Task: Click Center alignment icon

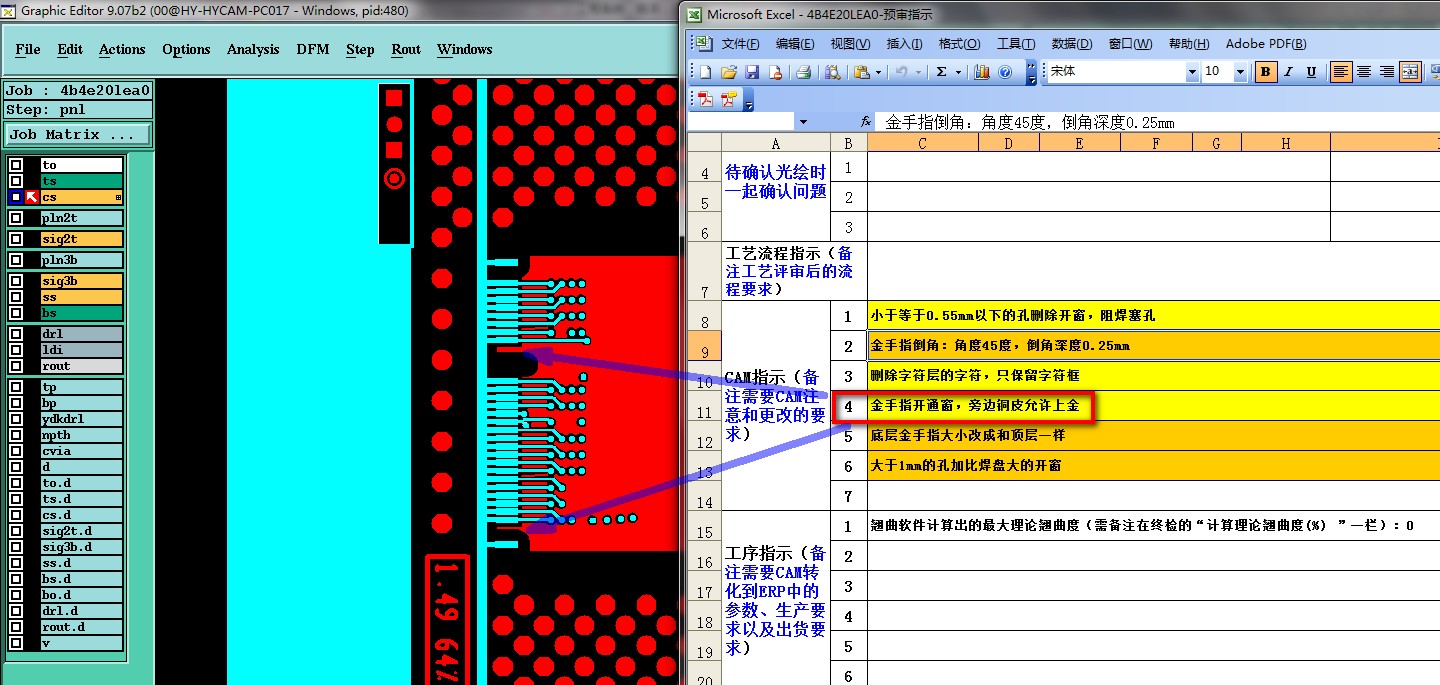Action: pos(1364,72)
